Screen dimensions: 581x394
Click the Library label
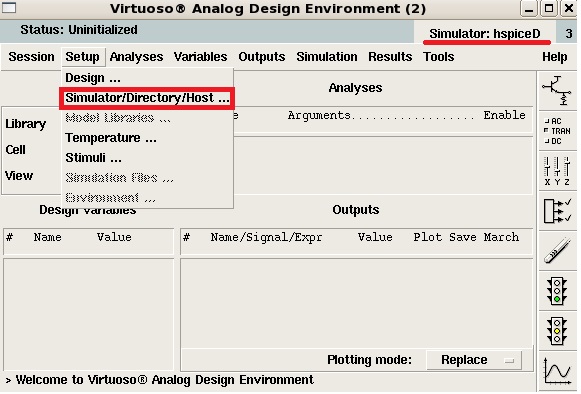pos(26,124)
